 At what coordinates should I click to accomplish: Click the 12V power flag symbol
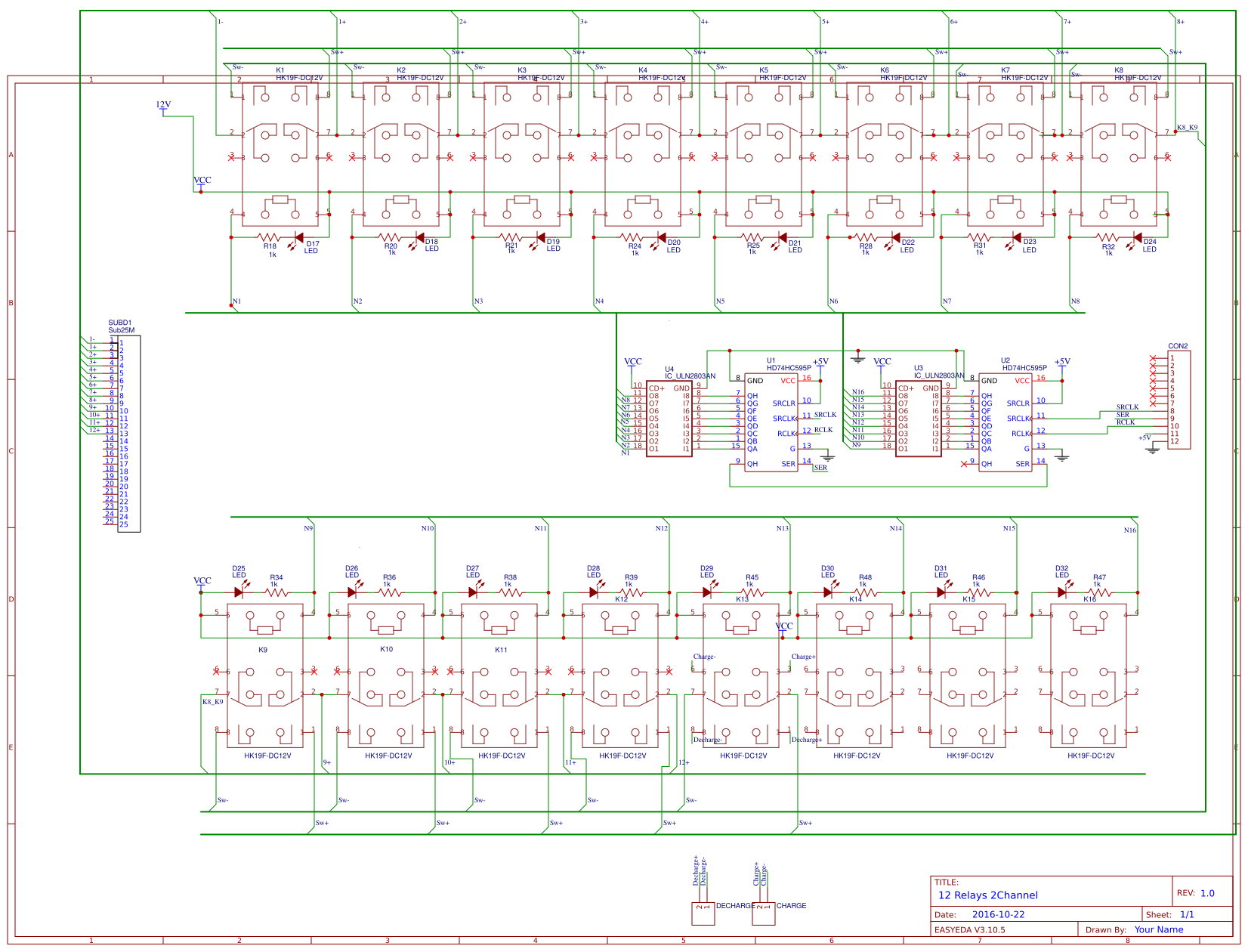point(162,108)
